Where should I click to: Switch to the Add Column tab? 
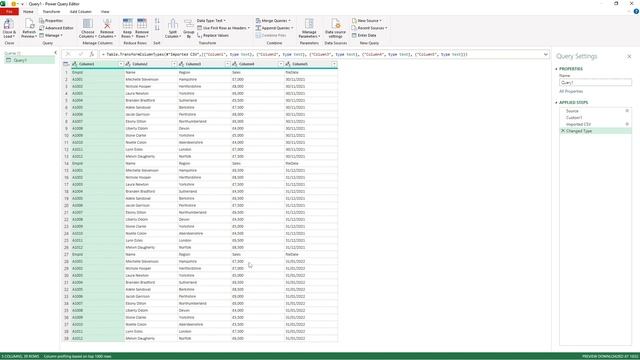[81, 11]
